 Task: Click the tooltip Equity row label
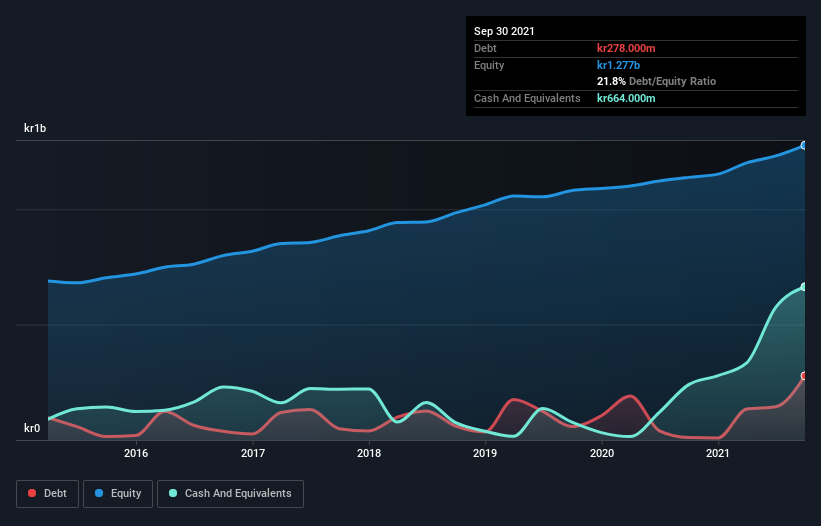click(489, 65)
